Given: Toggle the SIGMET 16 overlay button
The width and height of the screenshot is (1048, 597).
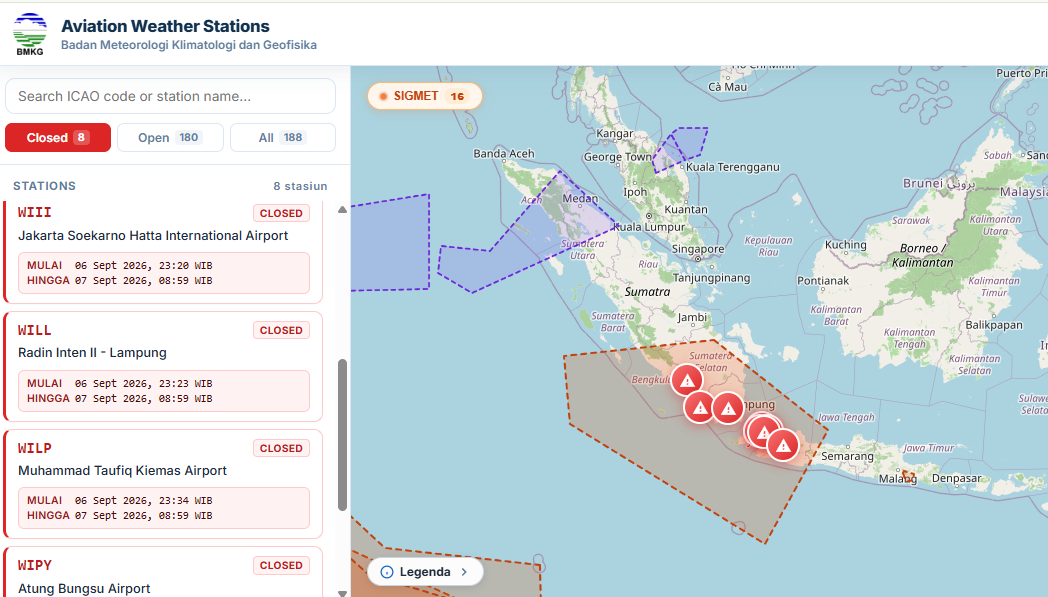Looking at the screenshot, I should 425,96.
